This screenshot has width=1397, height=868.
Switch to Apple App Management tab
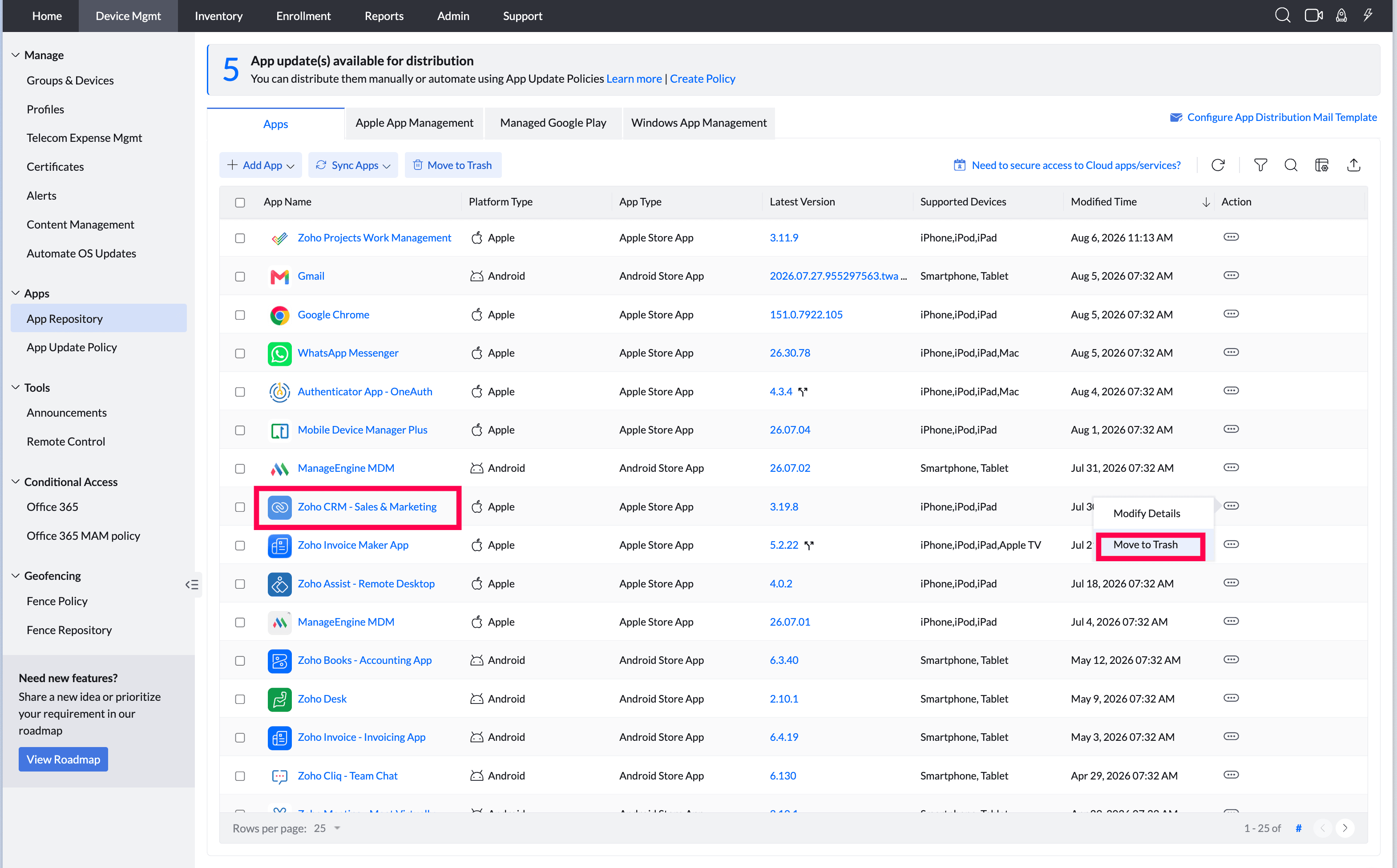point(415,123)
